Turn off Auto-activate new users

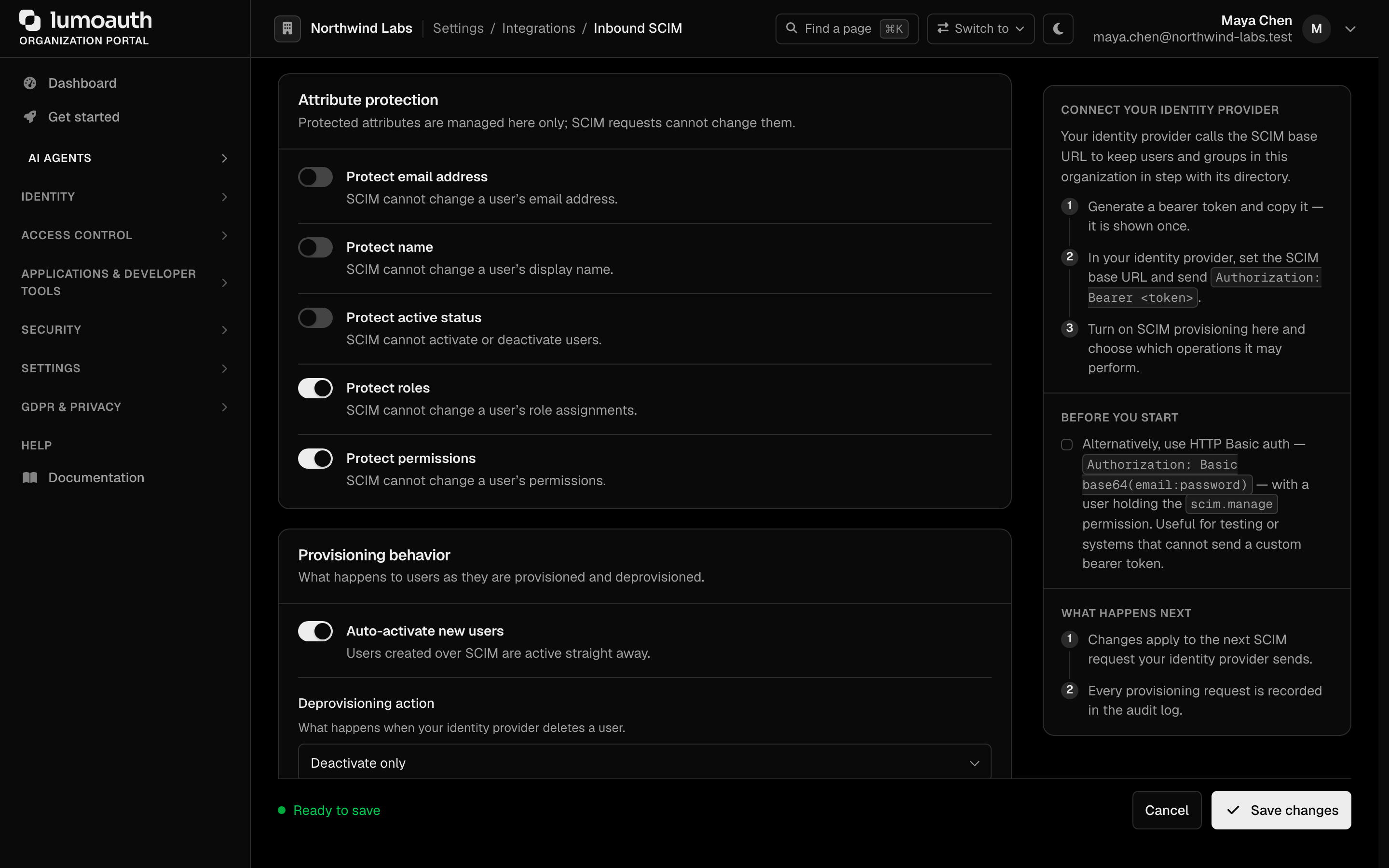click(315, 632)
